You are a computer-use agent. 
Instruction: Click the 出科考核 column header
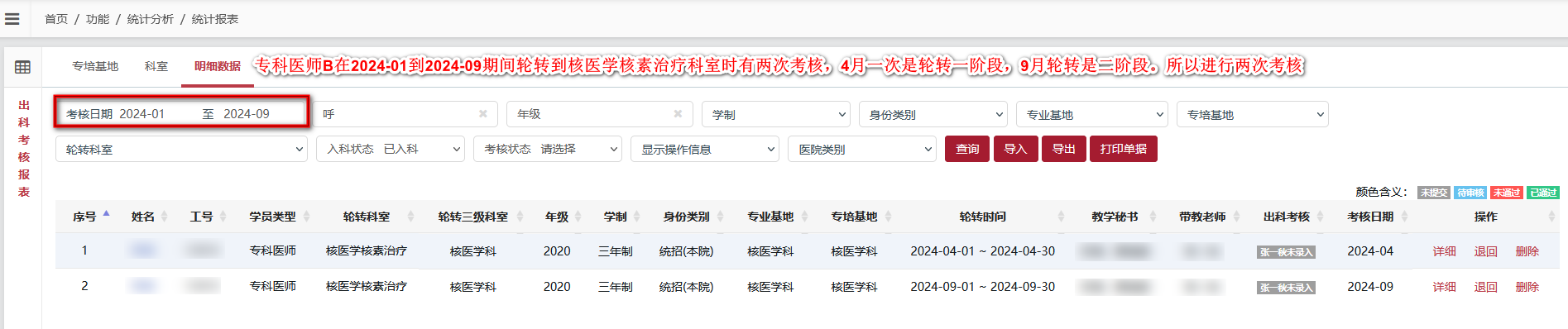[x=1287, y=217]
